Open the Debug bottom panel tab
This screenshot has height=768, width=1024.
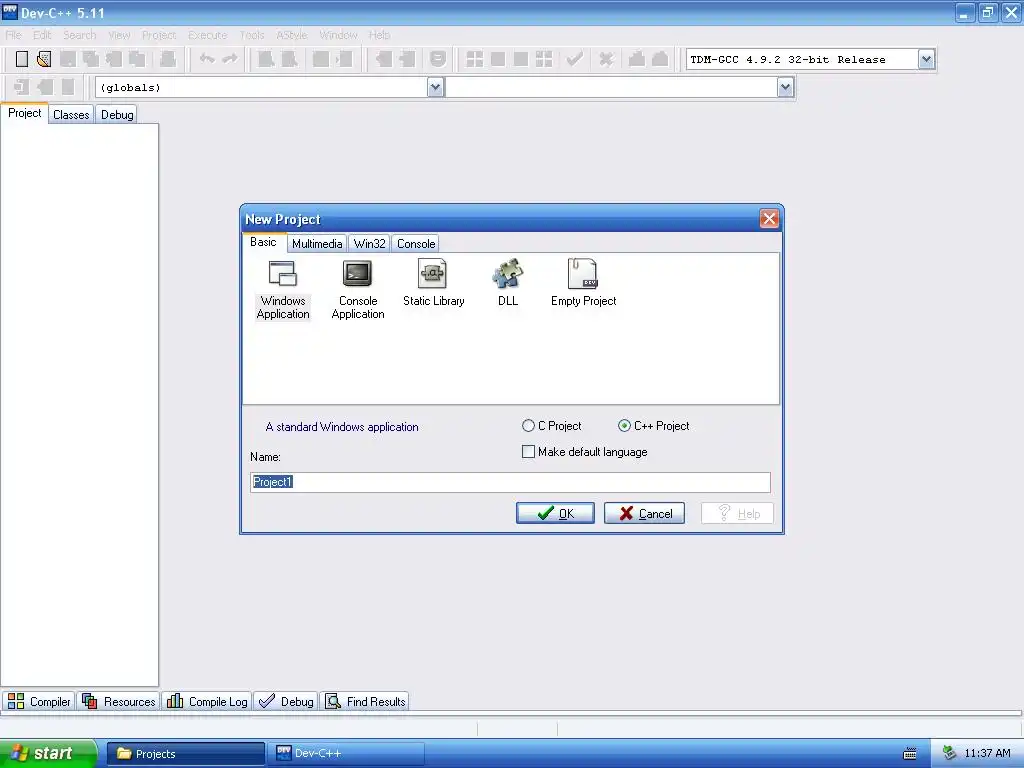pos(286,701)
